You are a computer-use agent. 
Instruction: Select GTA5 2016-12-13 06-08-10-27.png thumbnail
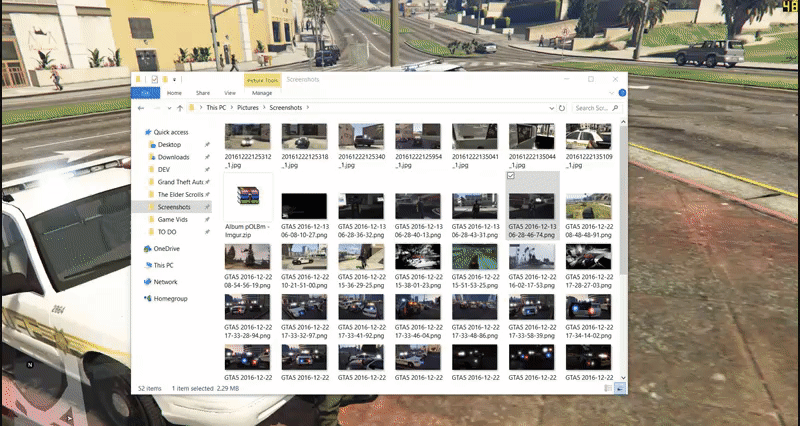click(x=305, y=206)
